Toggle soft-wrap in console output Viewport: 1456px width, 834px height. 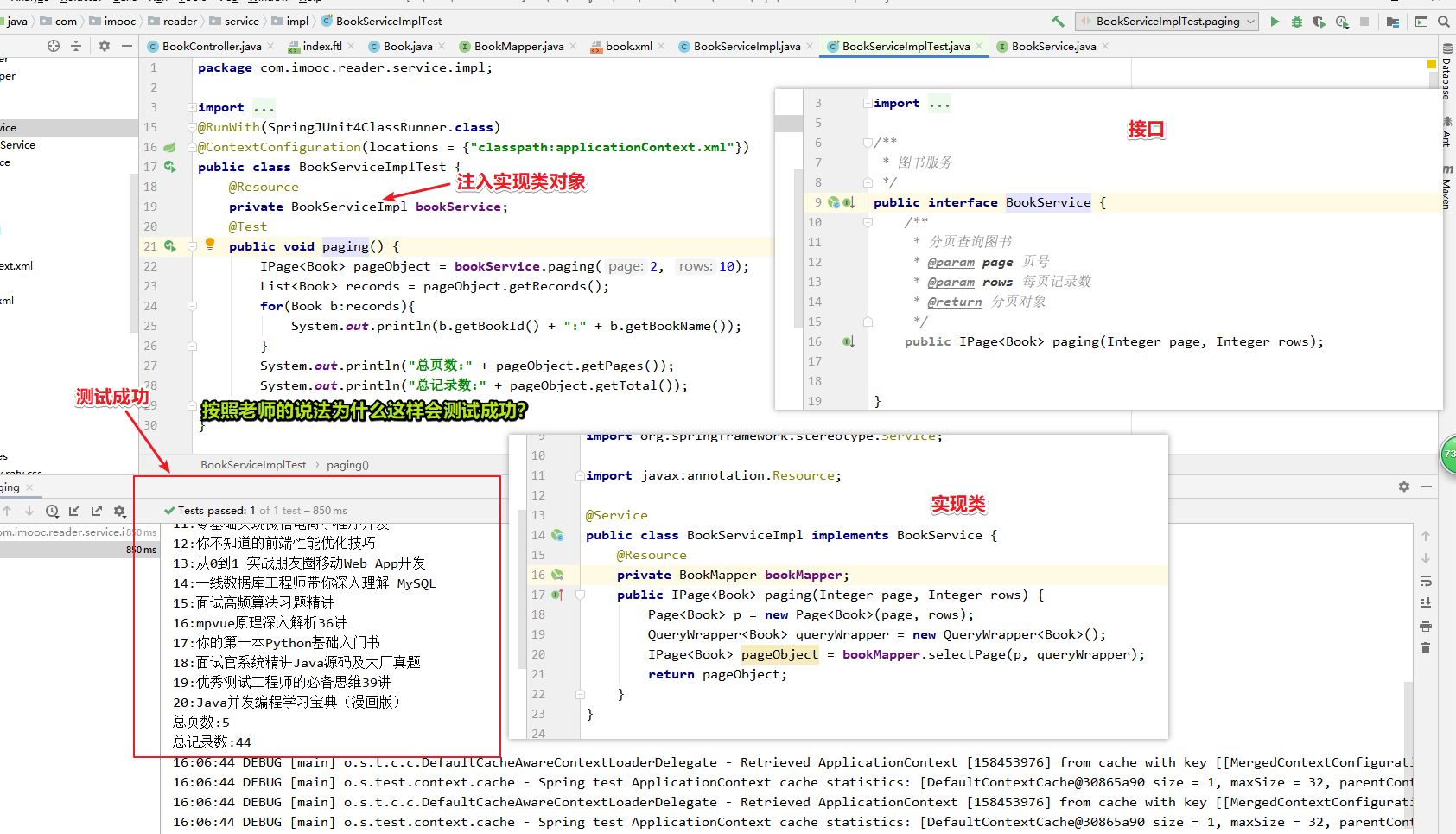point(1426,581)
